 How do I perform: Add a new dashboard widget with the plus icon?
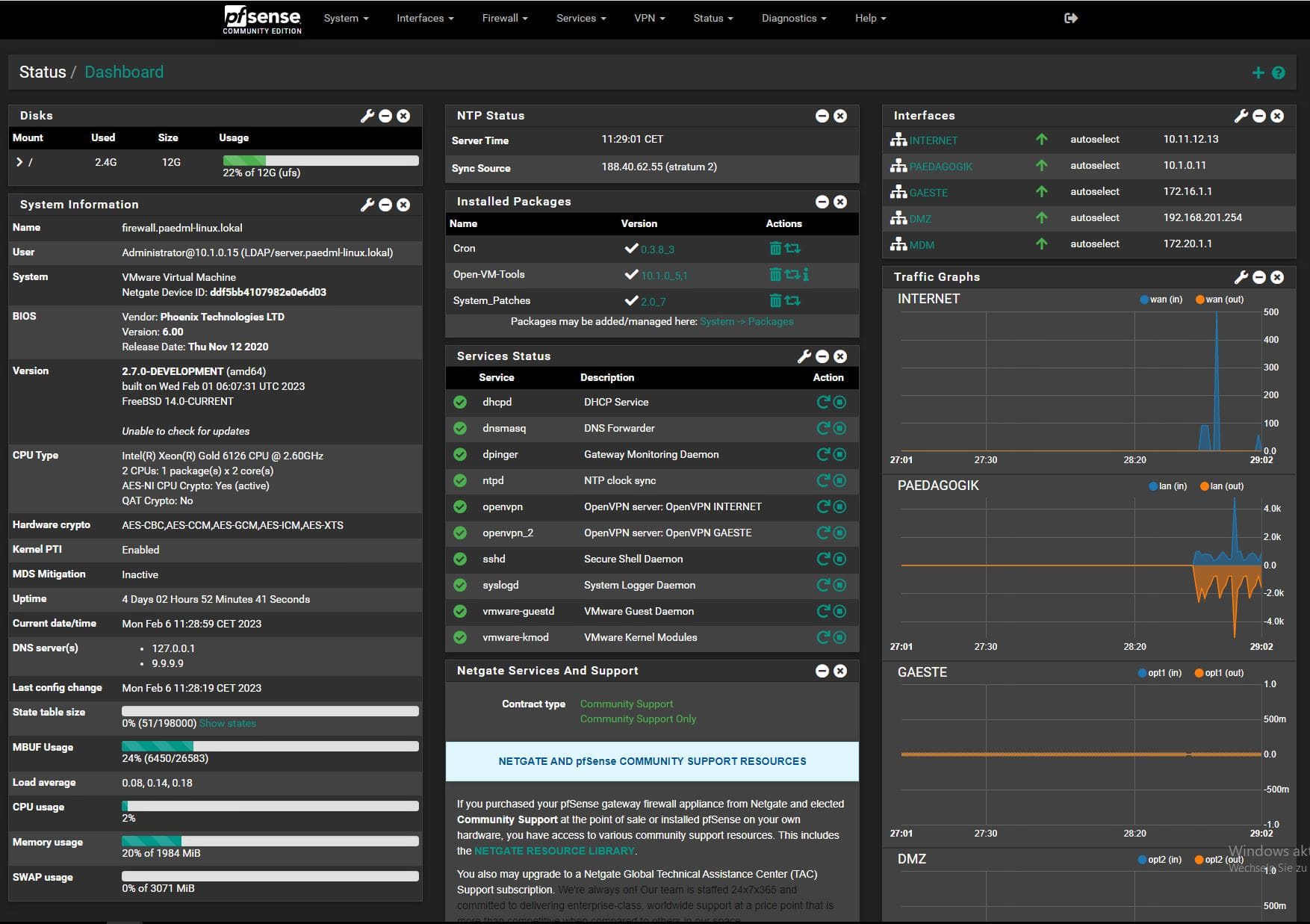pyautogui.click(x=1257, y=72)
